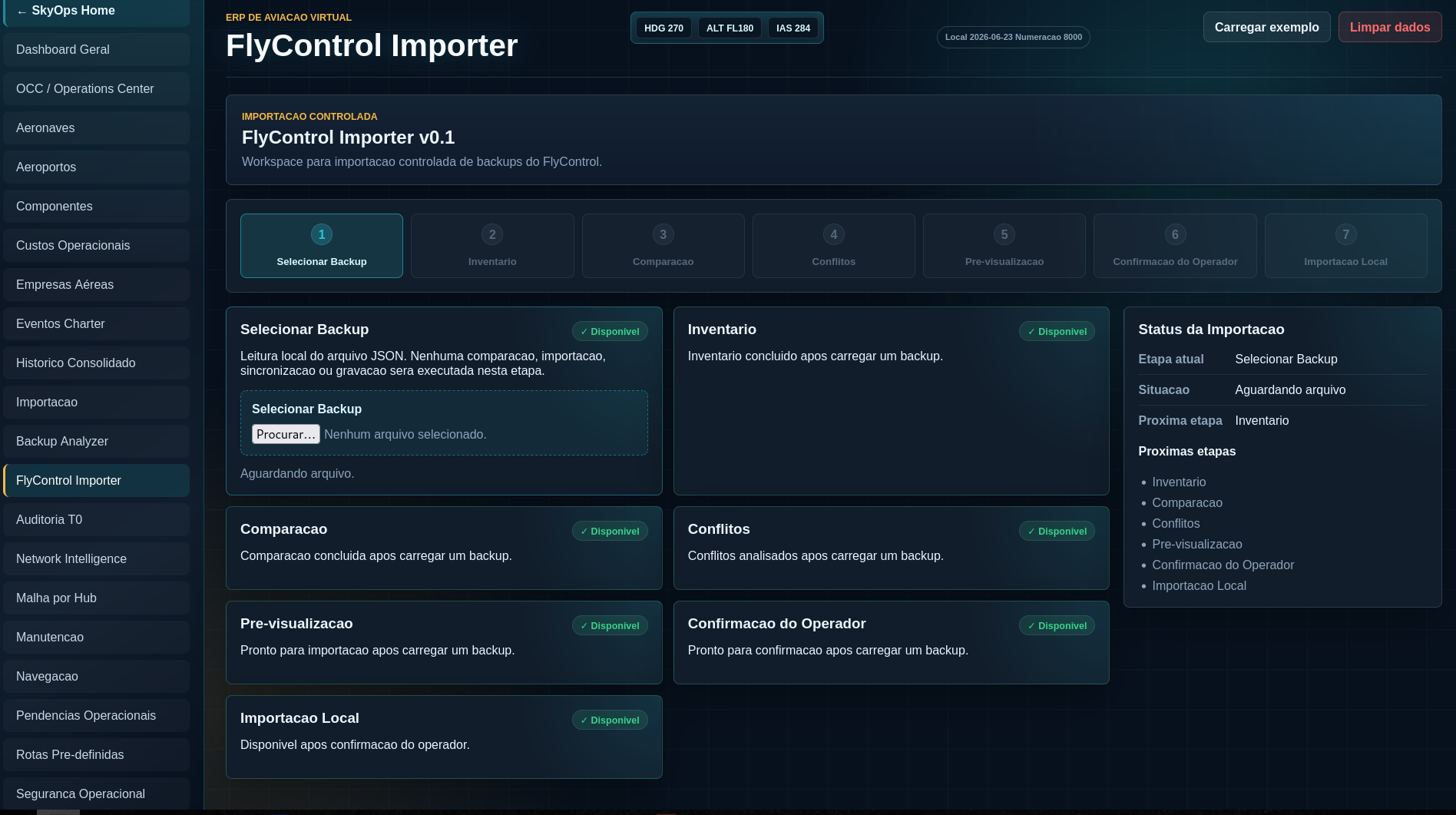Select Aeronaves sidebar item
The width and height of the screenshot is (1456, 815).
pos(97,128)
